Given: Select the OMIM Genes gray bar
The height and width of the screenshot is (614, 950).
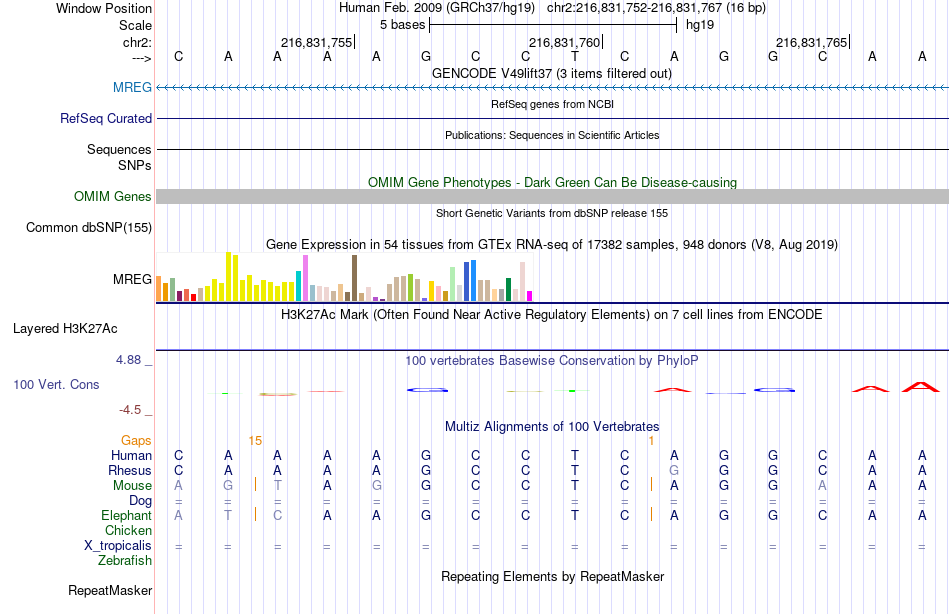Looking at the screenshot, I should pos(552,196).
